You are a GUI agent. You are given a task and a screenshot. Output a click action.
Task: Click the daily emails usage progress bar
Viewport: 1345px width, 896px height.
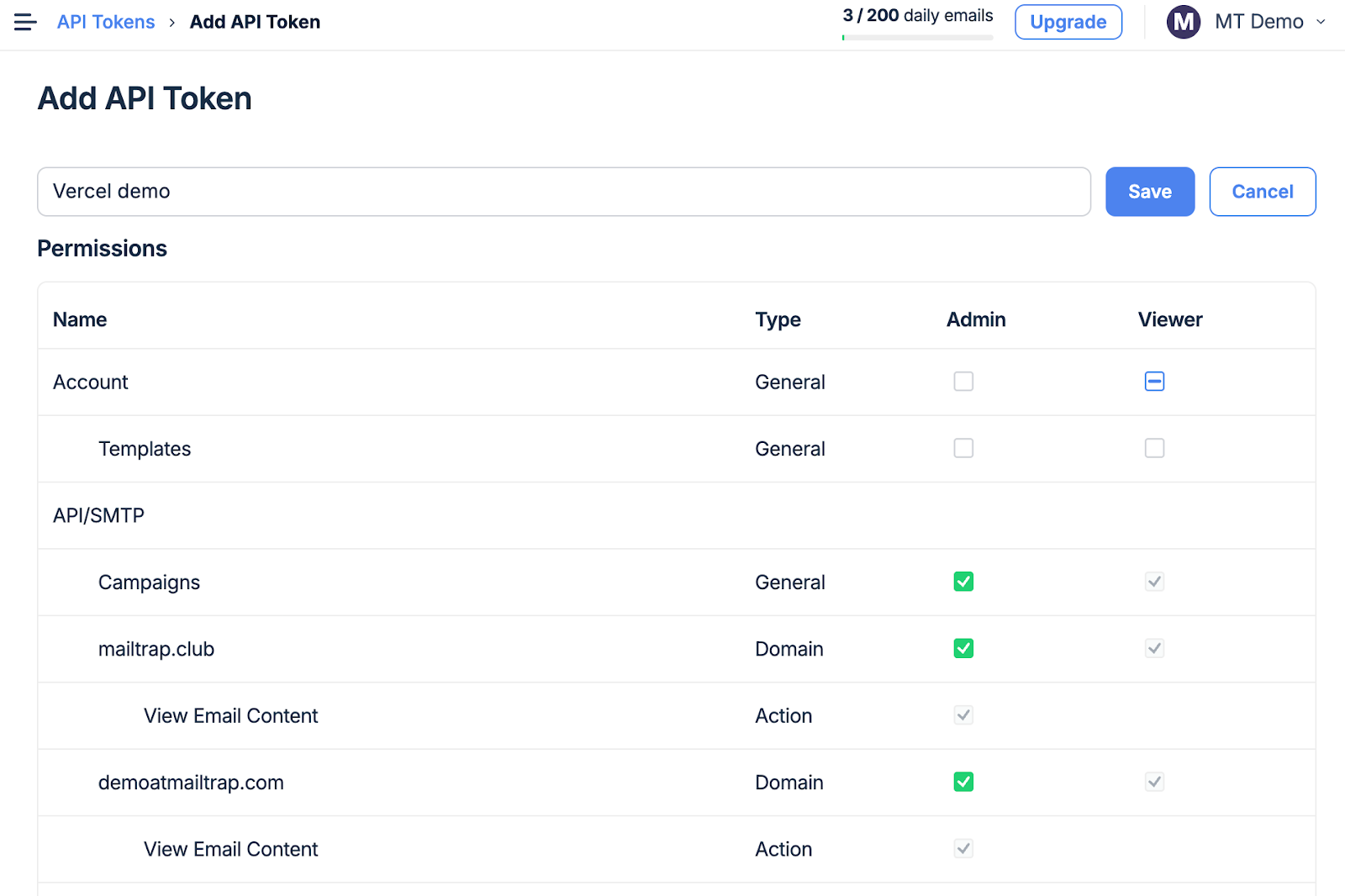point(917,38)
